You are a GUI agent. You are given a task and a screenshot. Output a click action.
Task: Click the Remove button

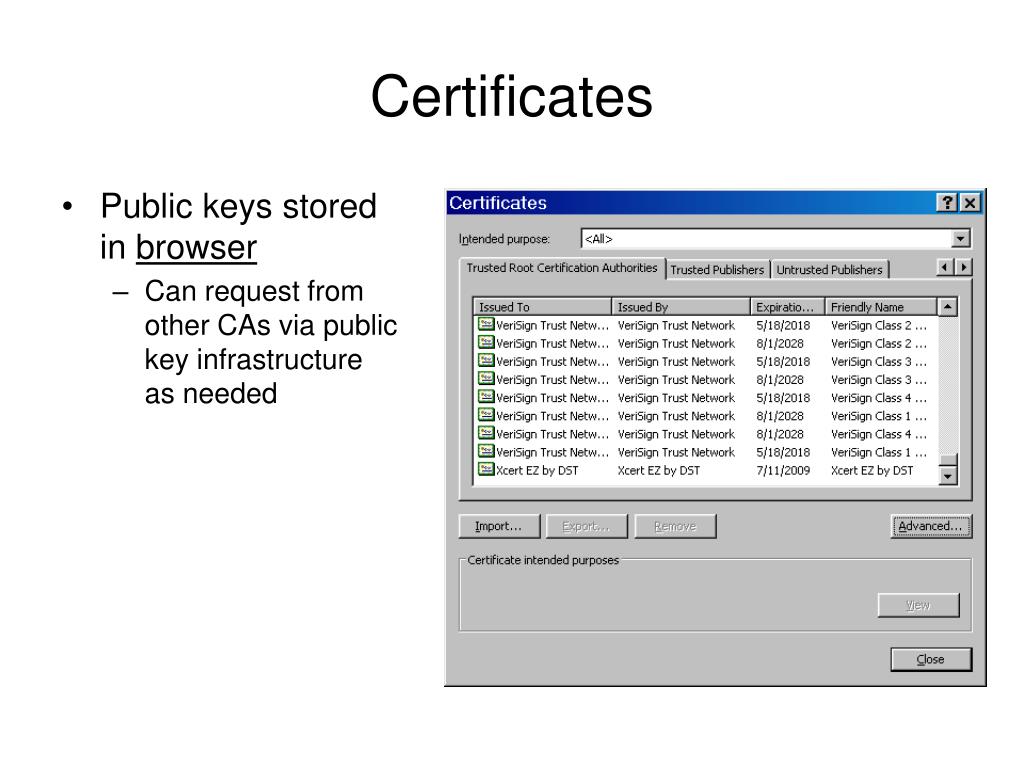[675, 526]
